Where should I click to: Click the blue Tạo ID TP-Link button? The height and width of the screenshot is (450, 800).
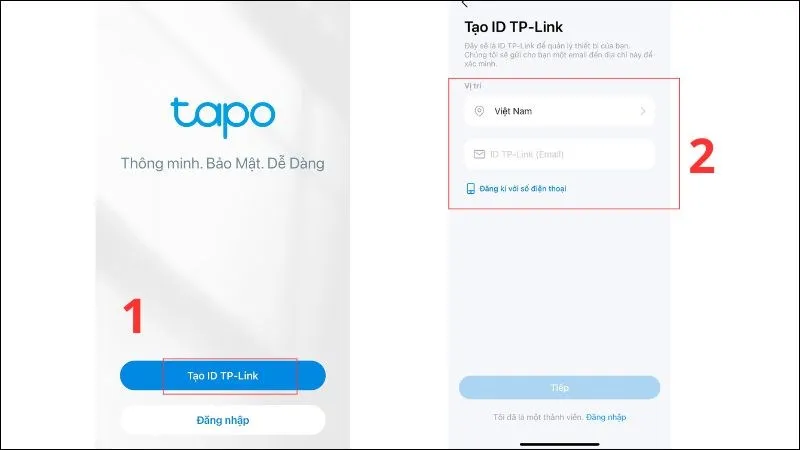click(222, 376)
